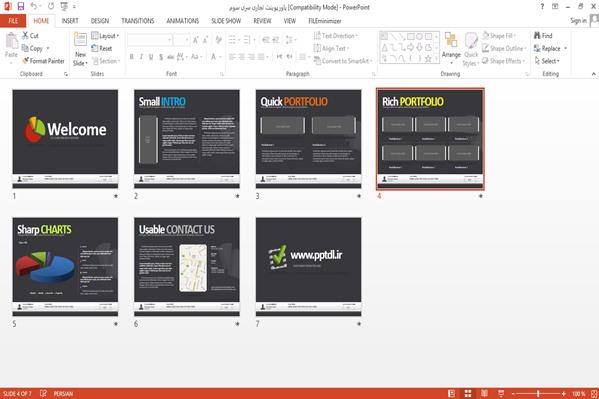
Task: Select the Format Painter tool
Action: pyautogui.click(x=43, y=61)
